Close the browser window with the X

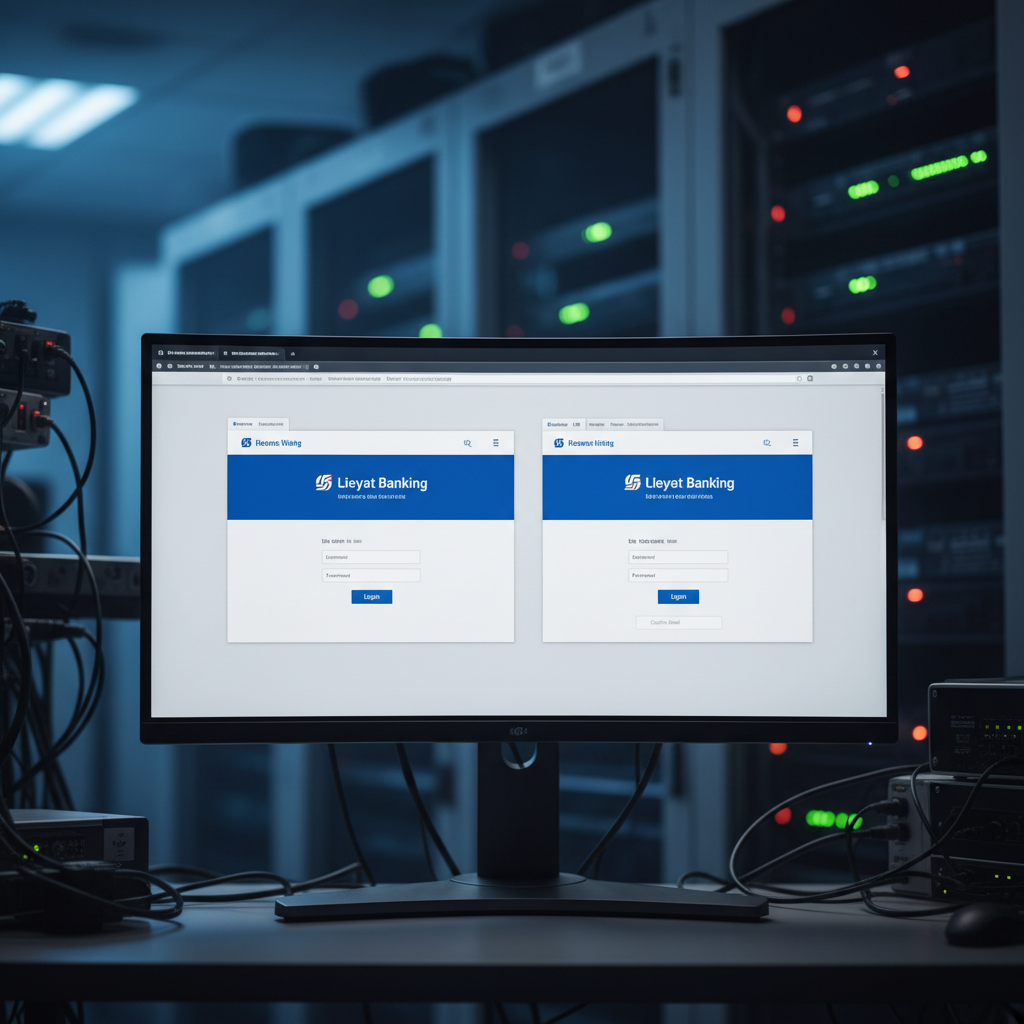[875, 353]
